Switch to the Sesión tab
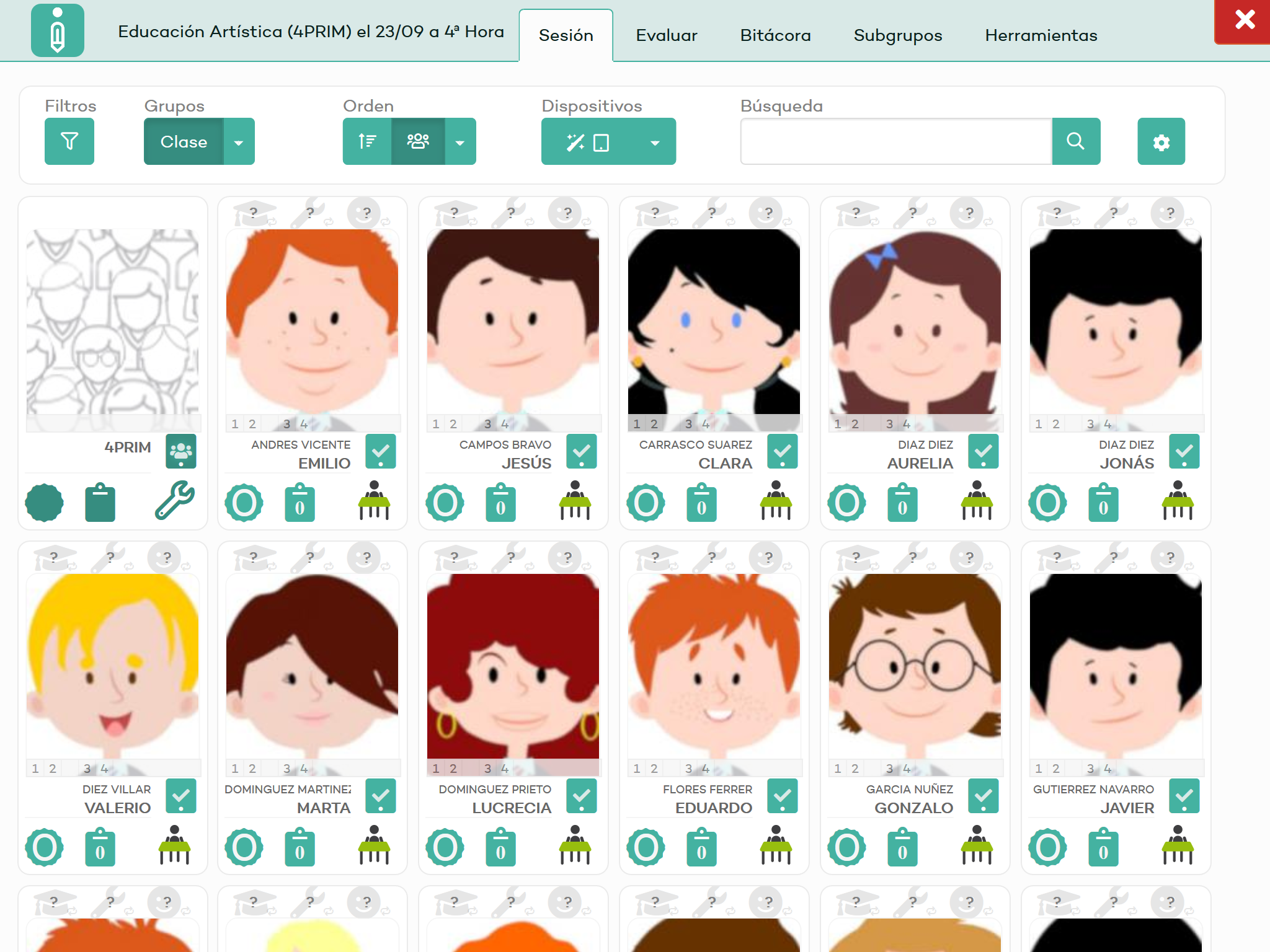This screenshot has height=952, width=1270. pos(566,35)
